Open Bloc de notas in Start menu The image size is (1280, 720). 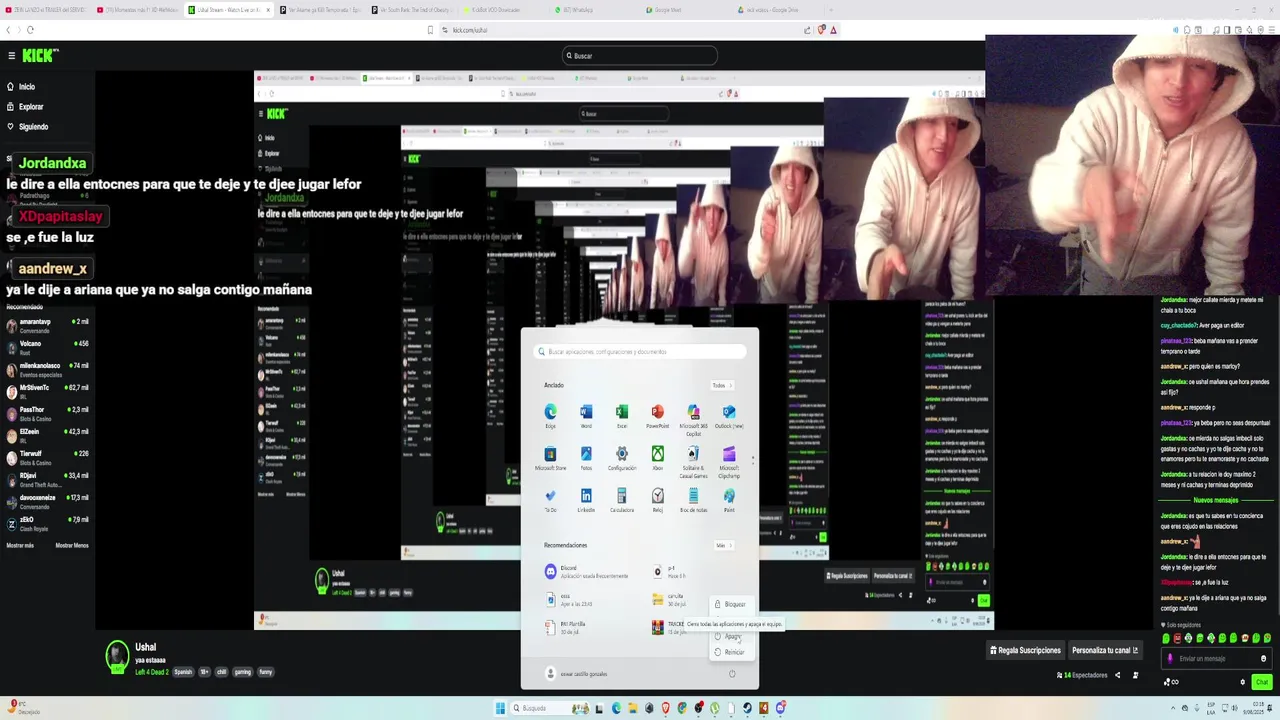(693, 500)
